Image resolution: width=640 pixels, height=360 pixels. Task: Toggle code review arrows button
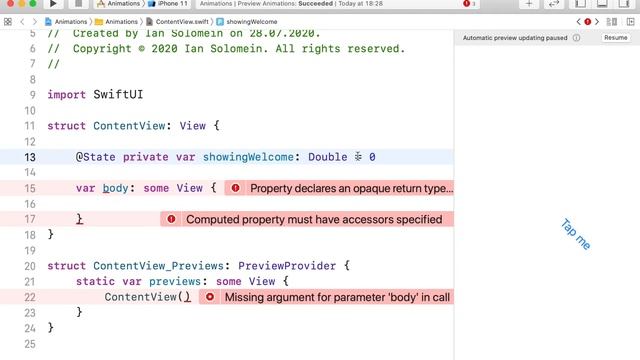[553, 4]
